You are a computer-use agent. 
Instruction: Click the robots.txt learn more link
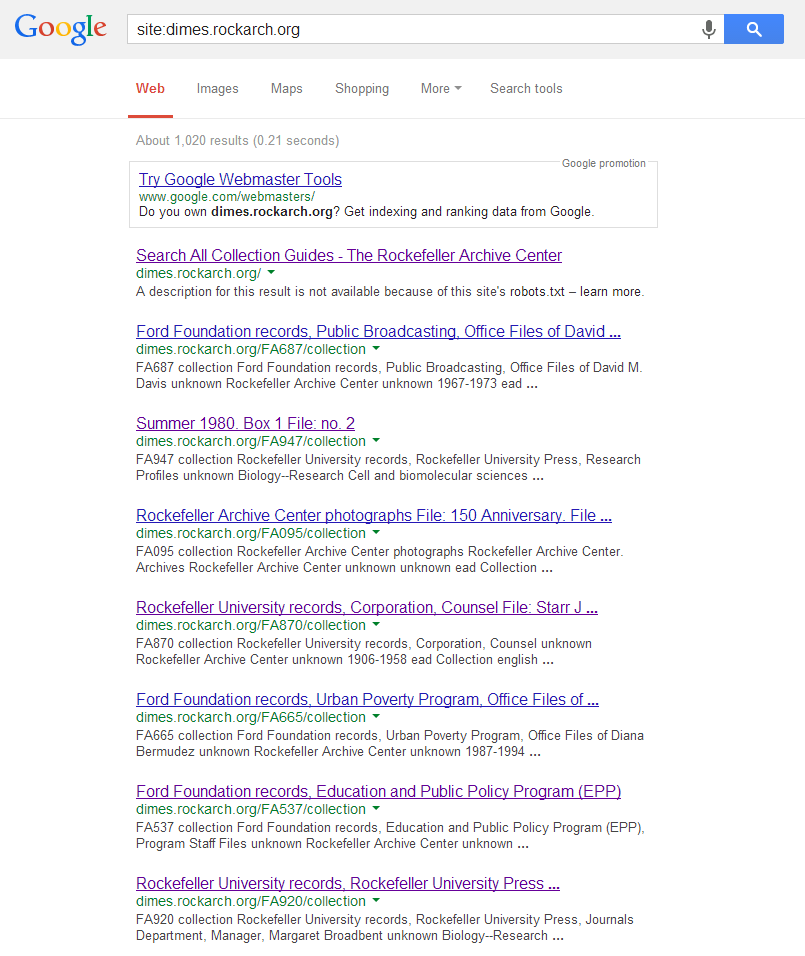coord(610,291)
